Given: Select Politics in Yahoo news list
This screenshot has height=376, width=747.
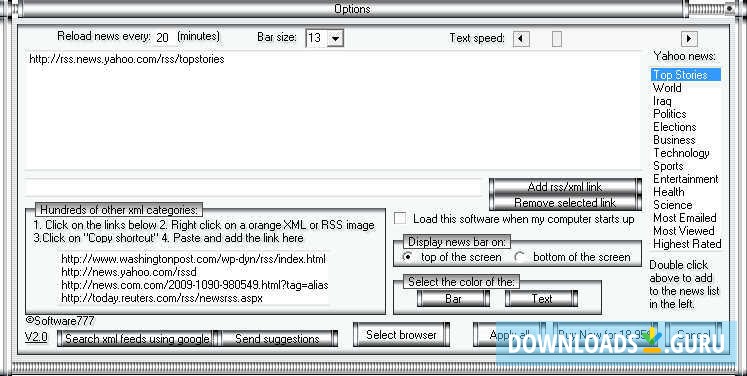Looking at the screenshot, I should pyautogui.click(x=685, y=114).
